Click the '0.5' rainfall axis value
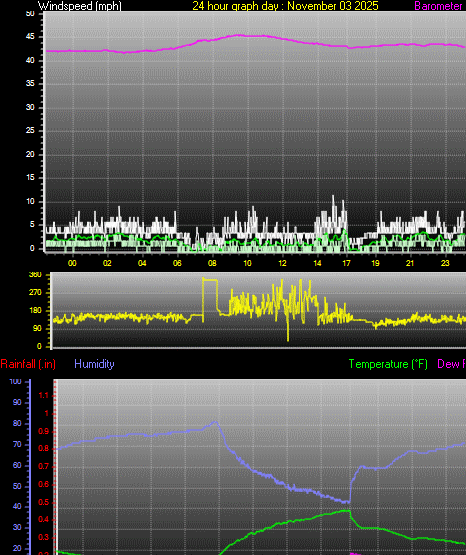 (x=44, y=502)
